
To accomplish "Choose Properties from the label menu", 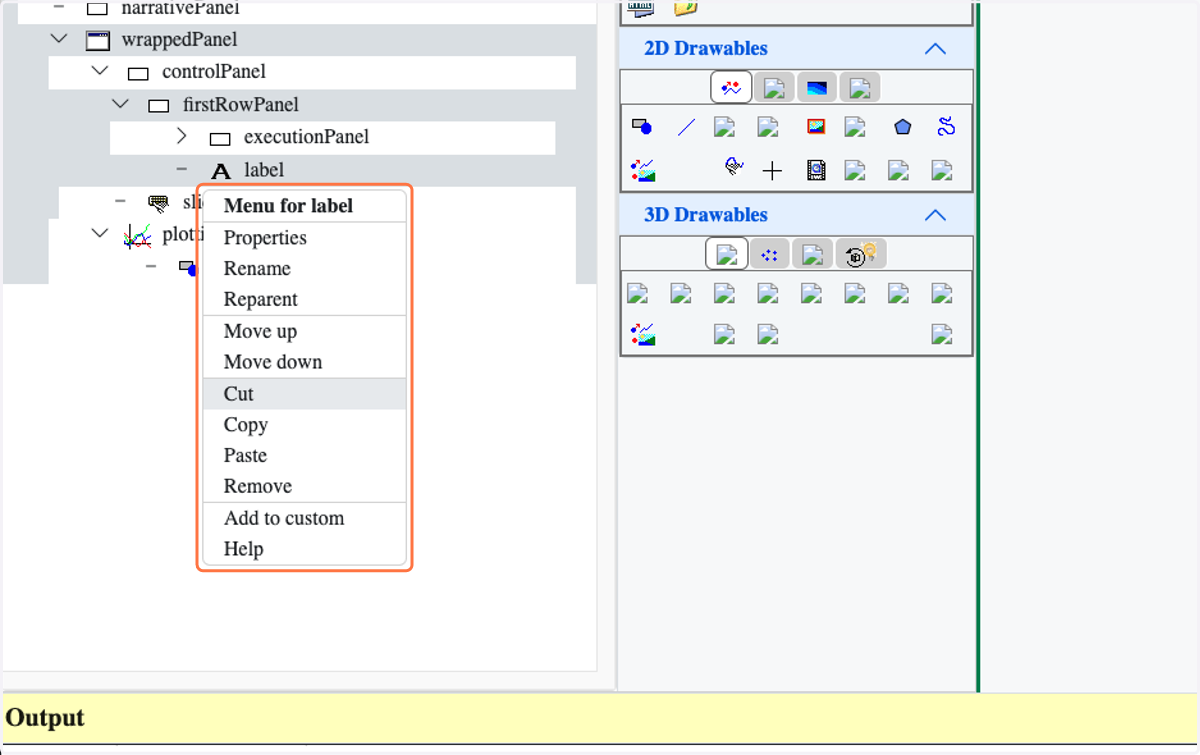I will [x=304, y=238].
